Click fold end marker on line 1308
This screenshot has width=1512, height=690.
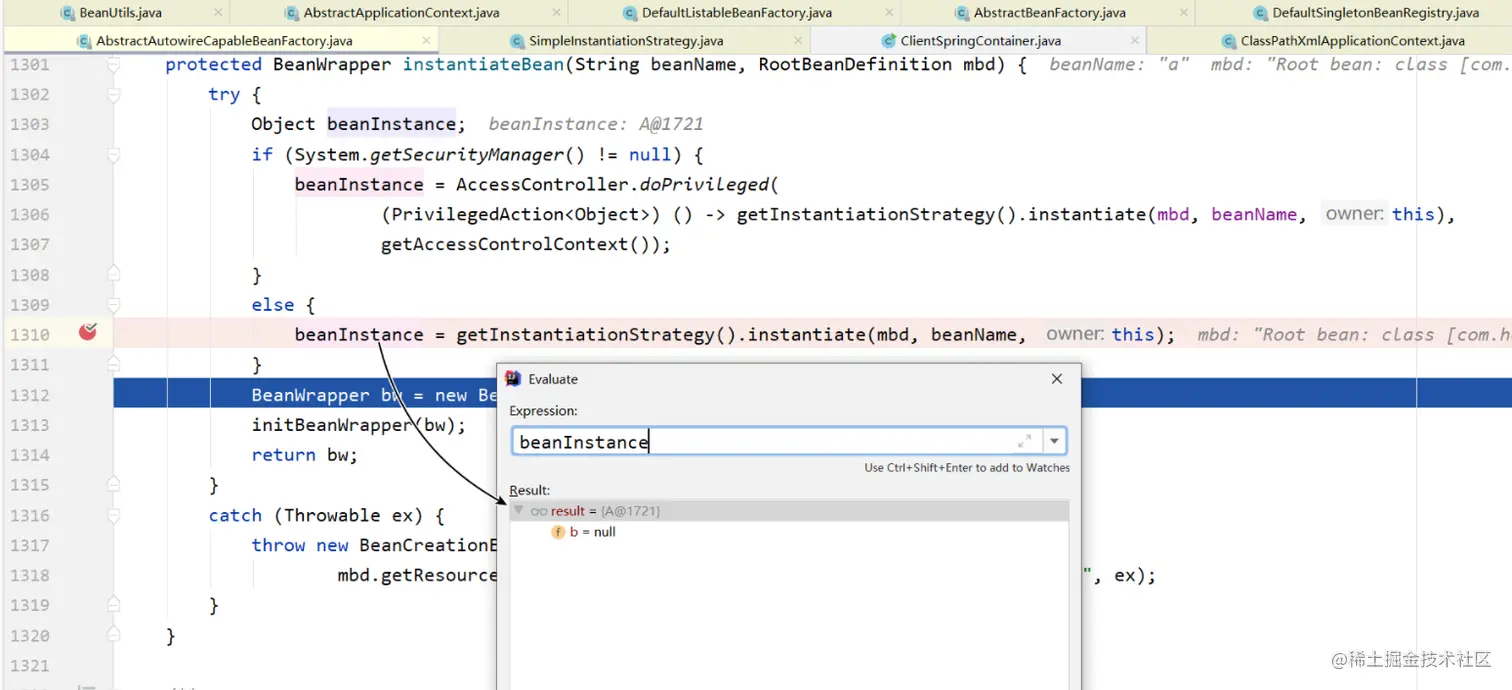point(114,273)
